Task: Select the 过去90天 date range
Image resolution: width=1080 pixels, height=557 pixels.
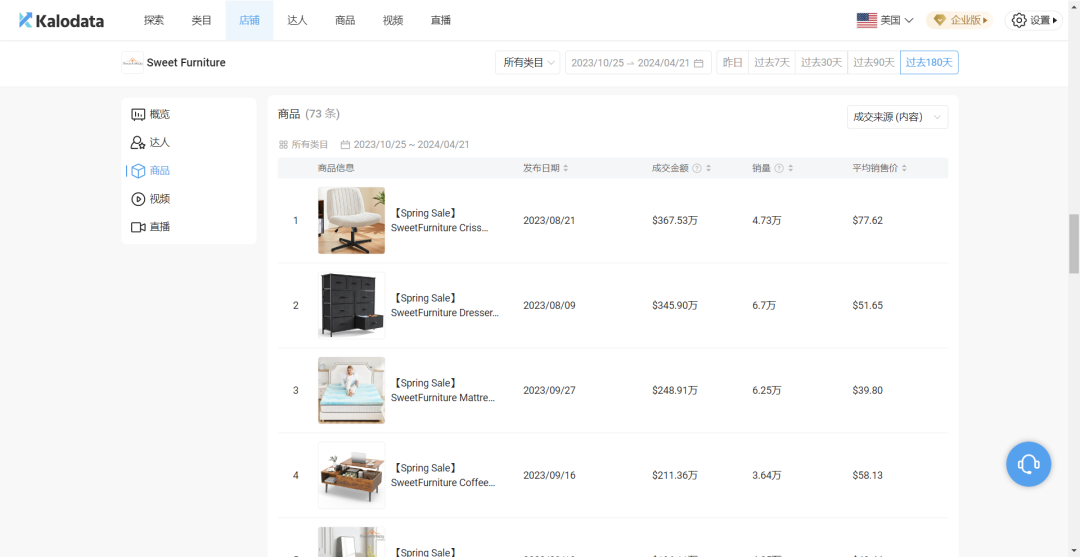Action: pos(873,63)
